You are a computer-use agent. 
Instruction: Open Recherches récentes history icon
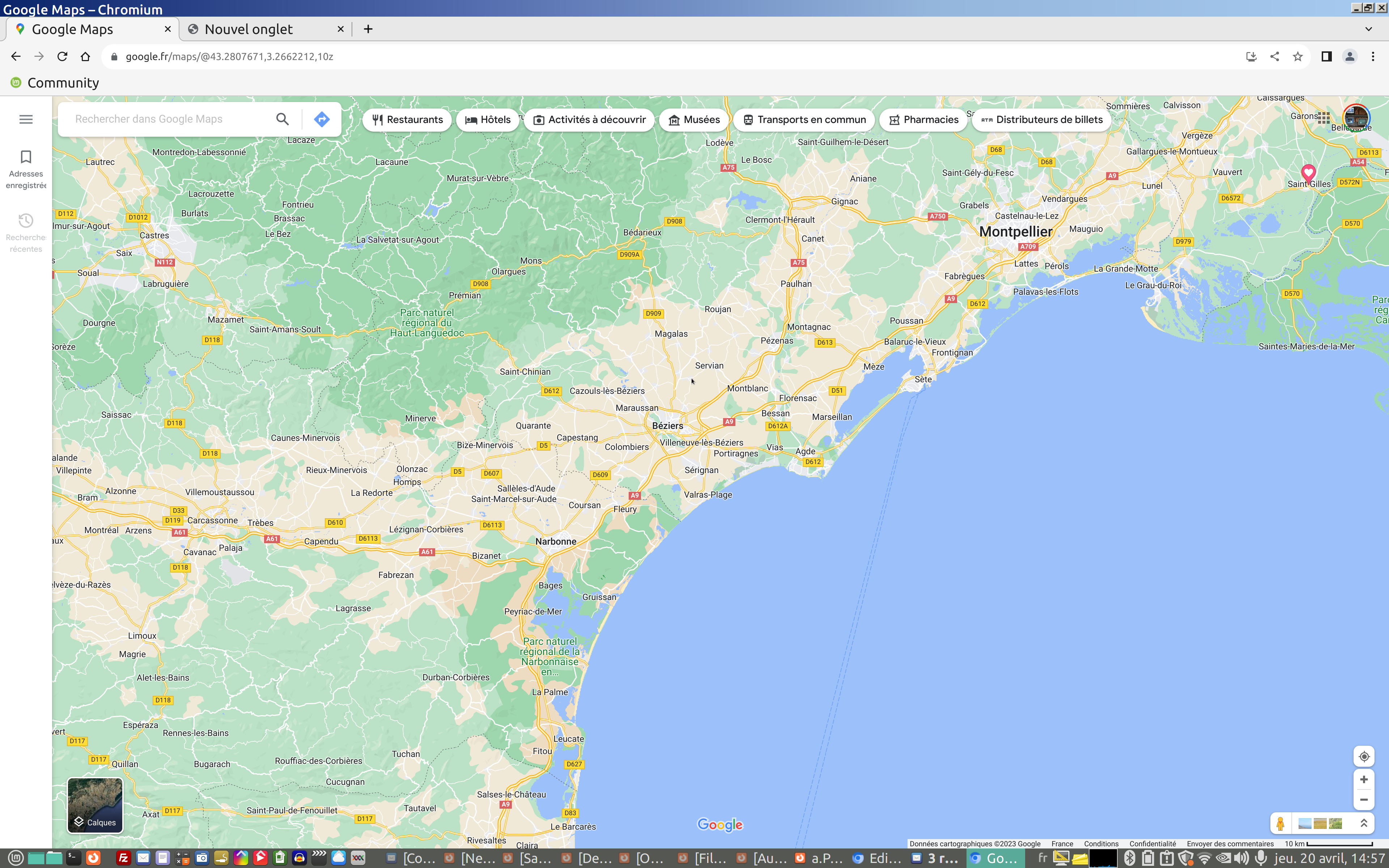26,221
